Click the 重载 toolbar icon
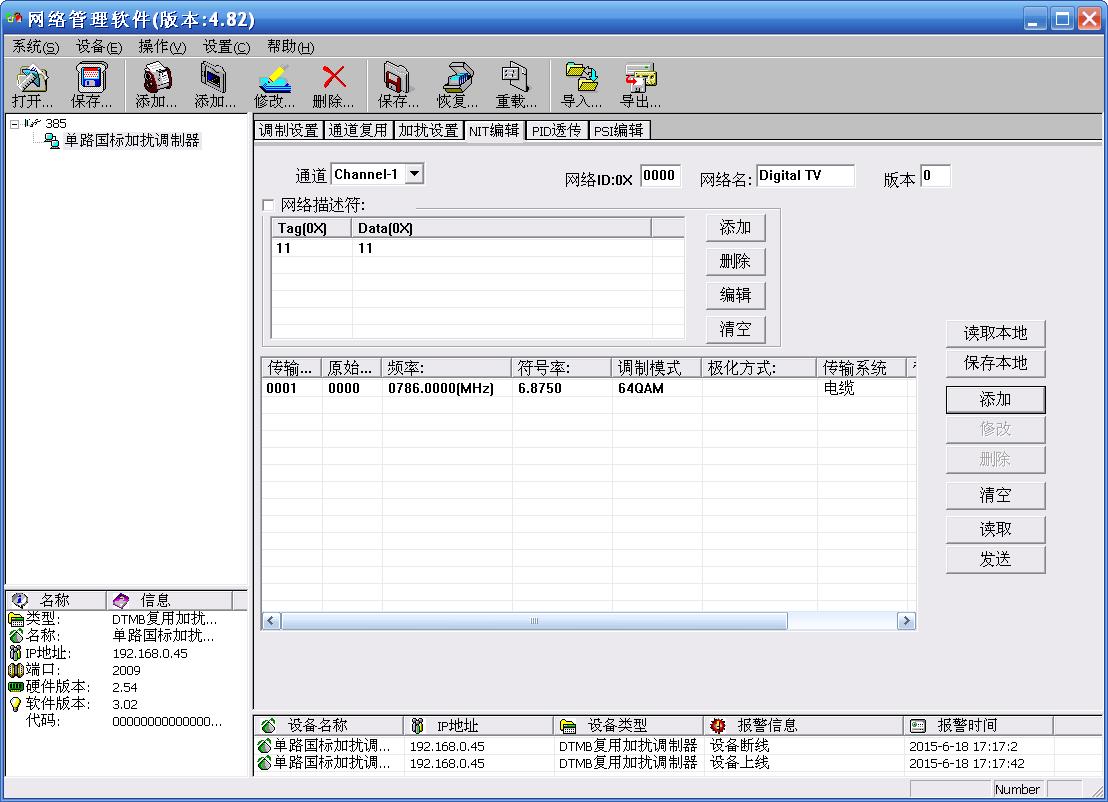The width and height of the screenshot is (1108, 802). [516, 77]
